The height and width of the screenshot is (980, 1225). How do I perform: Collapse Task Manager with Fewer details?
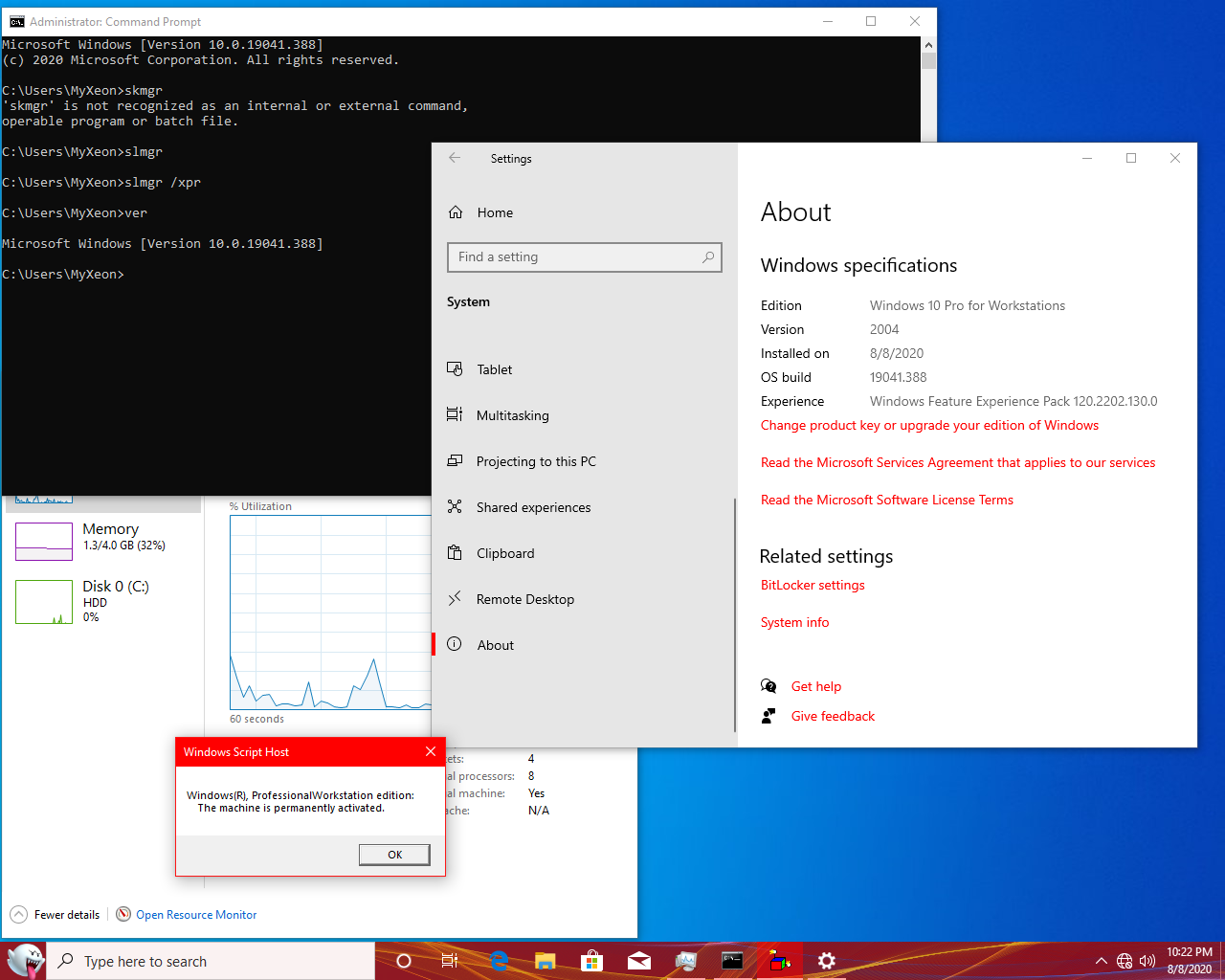(55, 915)
